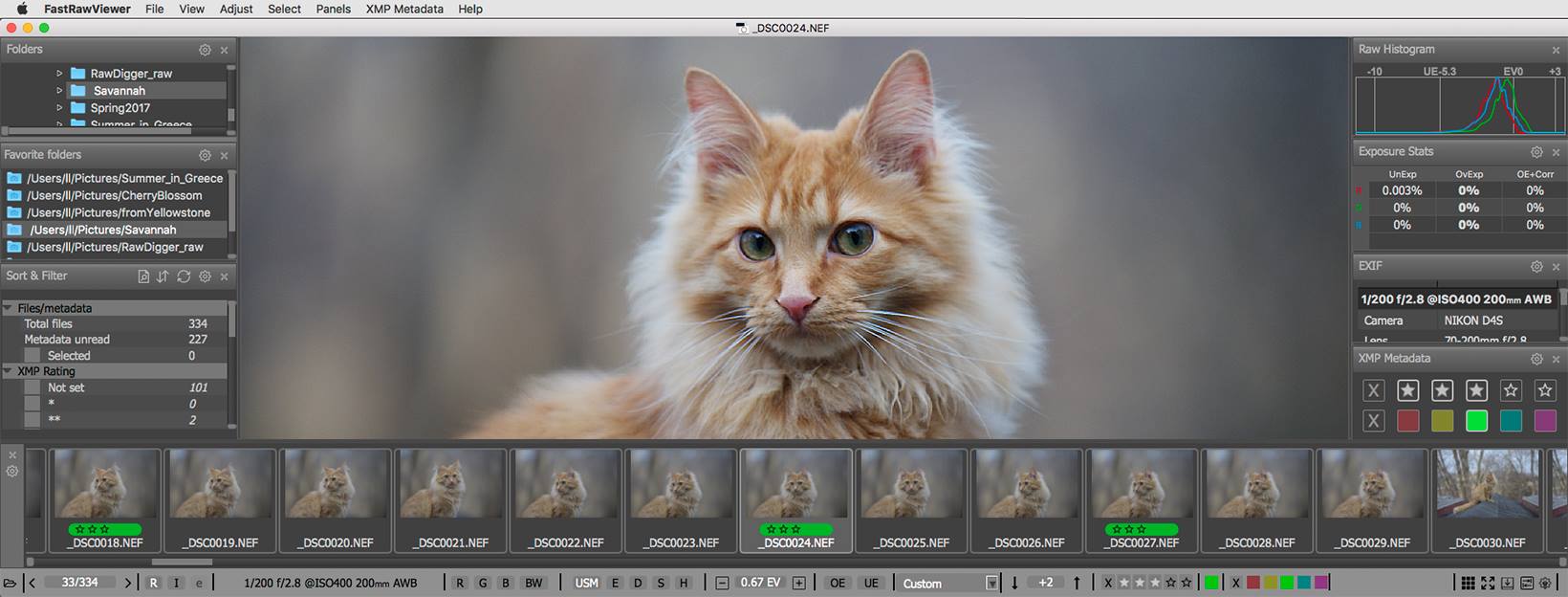Open XMP Metadata panel settings gear
Screen dimensions: 1568x597
click(x=1536, y=359)
